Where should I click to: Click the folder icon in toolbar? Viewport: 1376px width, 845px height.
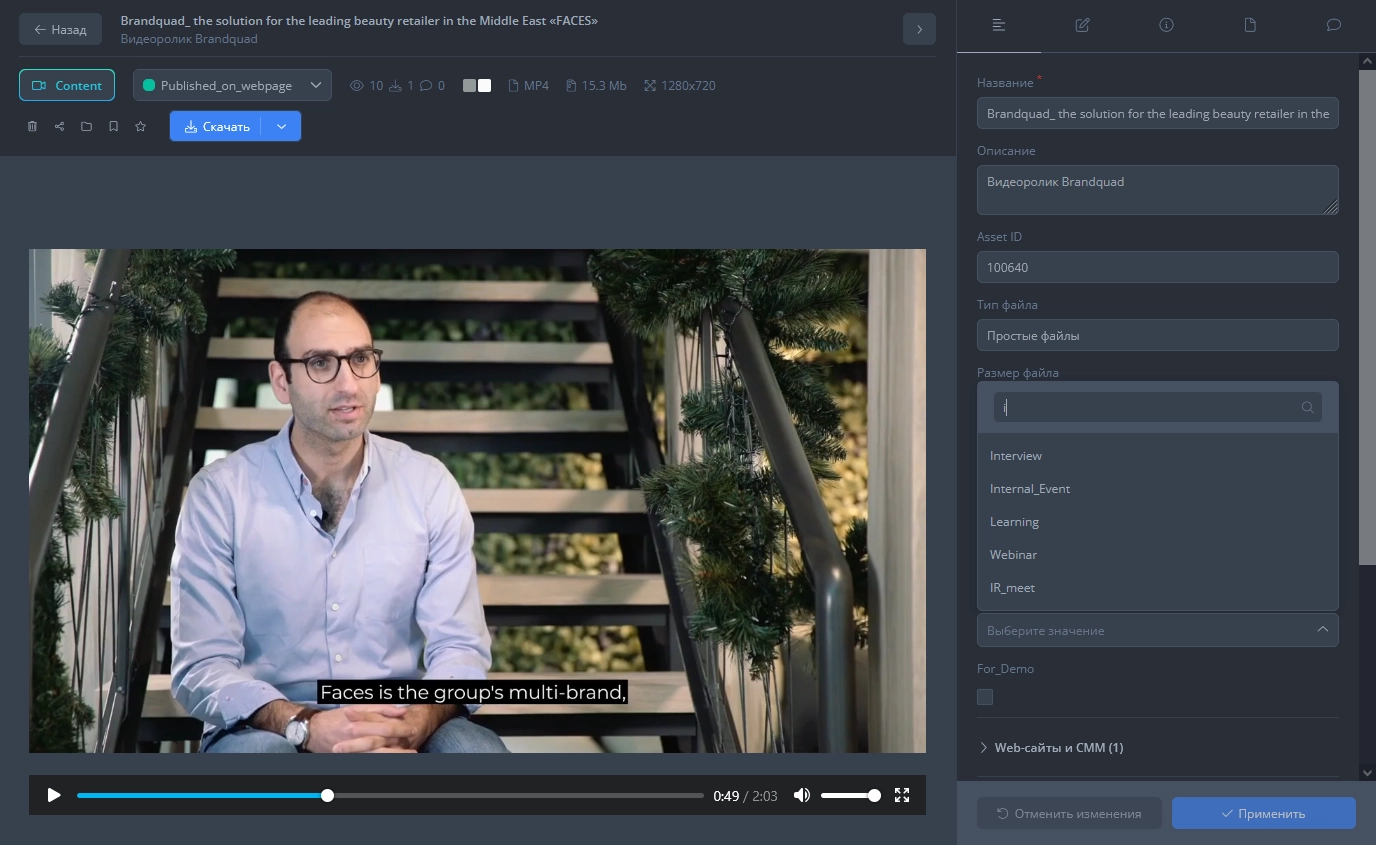pyautogui.click(x=87, y=127)
